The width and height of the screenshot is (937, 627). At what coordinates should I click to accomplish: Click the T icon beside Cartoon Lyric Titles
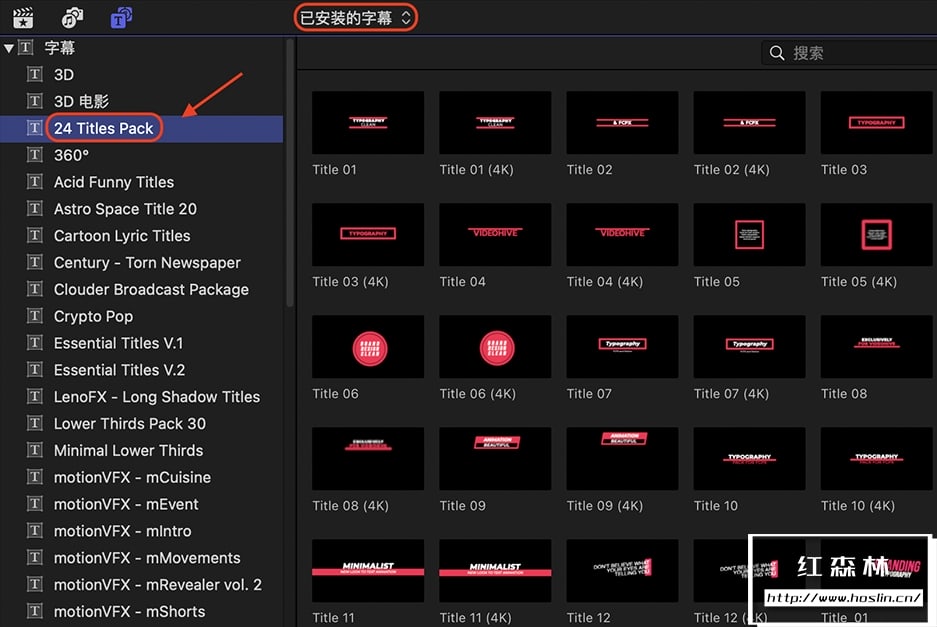click(x=35, y=235)
